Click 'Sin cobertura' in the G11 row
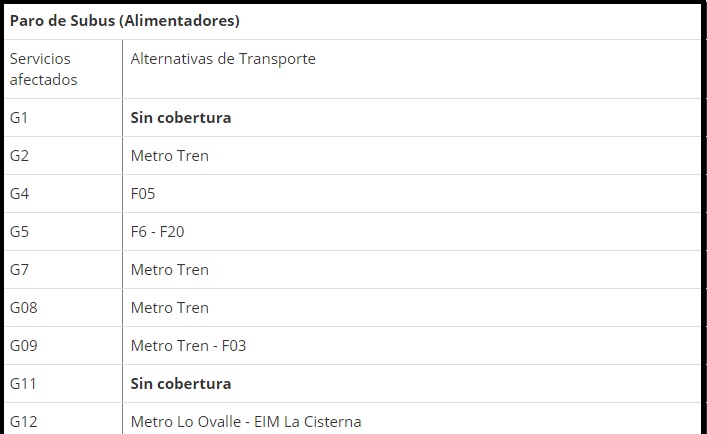 point(181,384)
